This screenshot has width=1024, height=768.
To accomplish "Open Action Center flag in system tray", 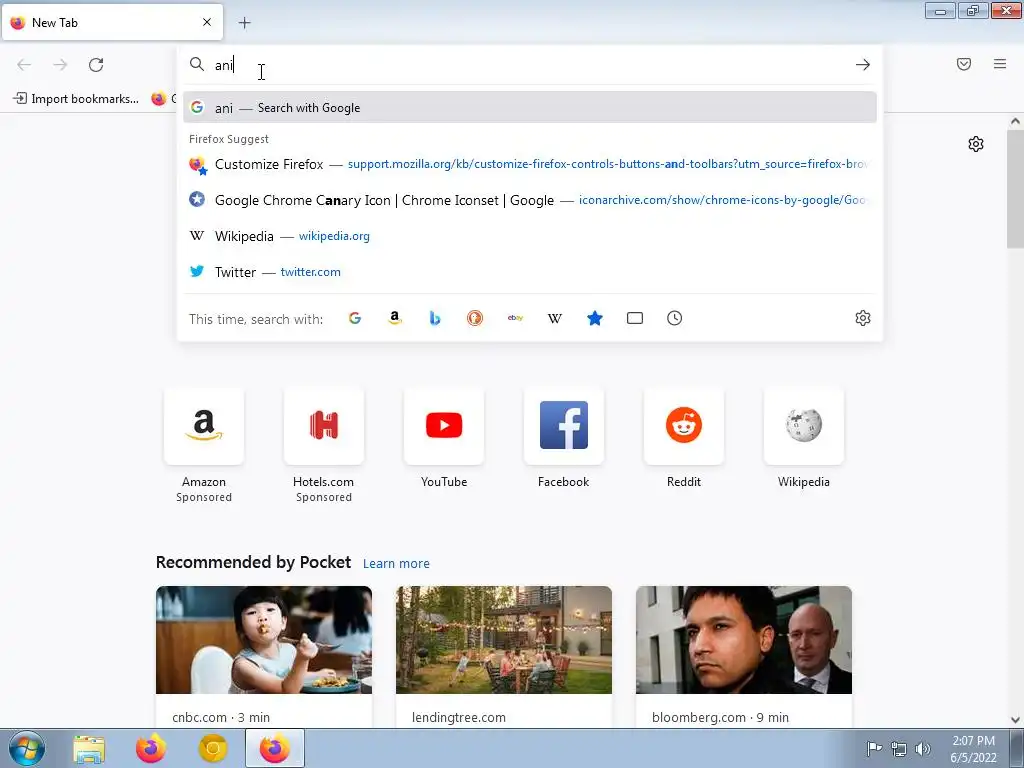I will (x=874, y=748).
